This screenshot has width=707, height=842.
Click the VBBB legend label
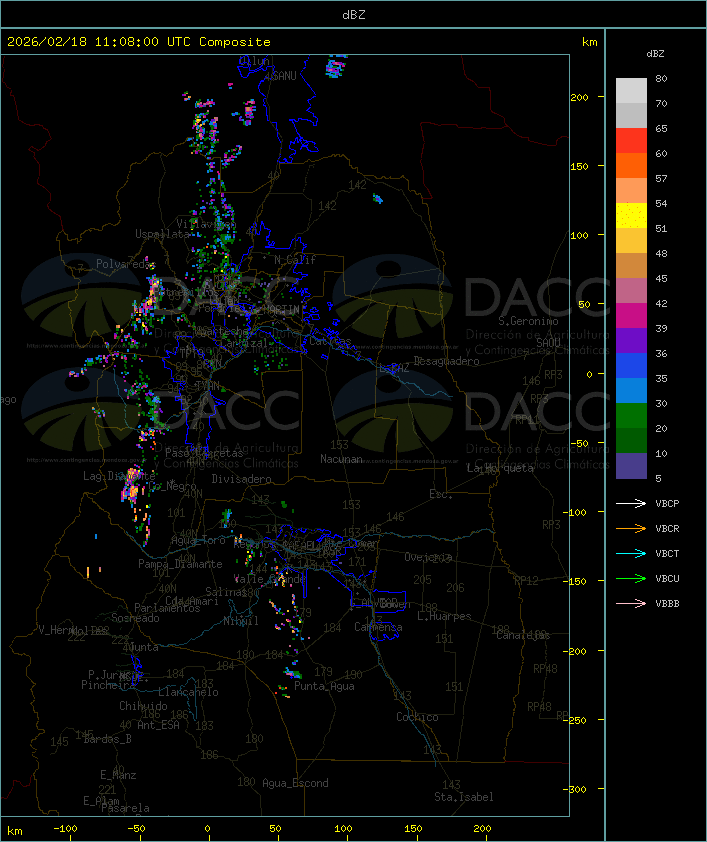tap(667, 603)
